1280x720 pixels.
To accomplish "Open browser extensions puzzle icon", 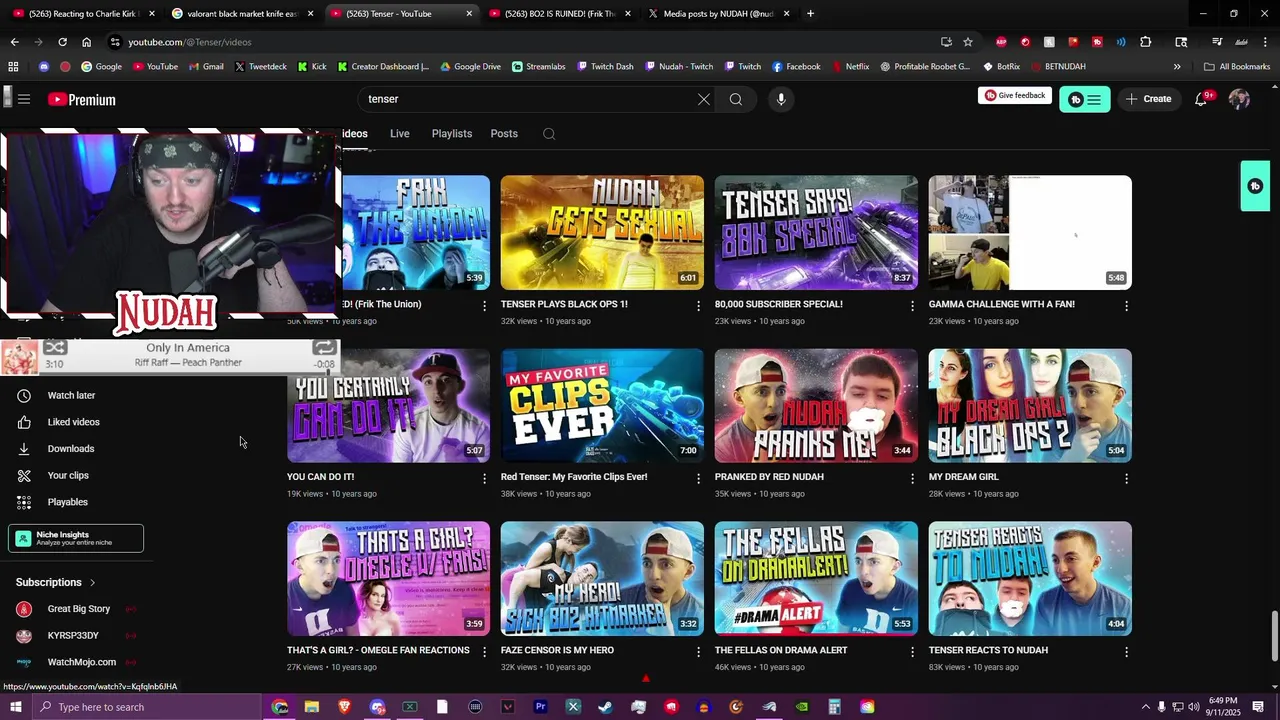I will coord(1146,42).
